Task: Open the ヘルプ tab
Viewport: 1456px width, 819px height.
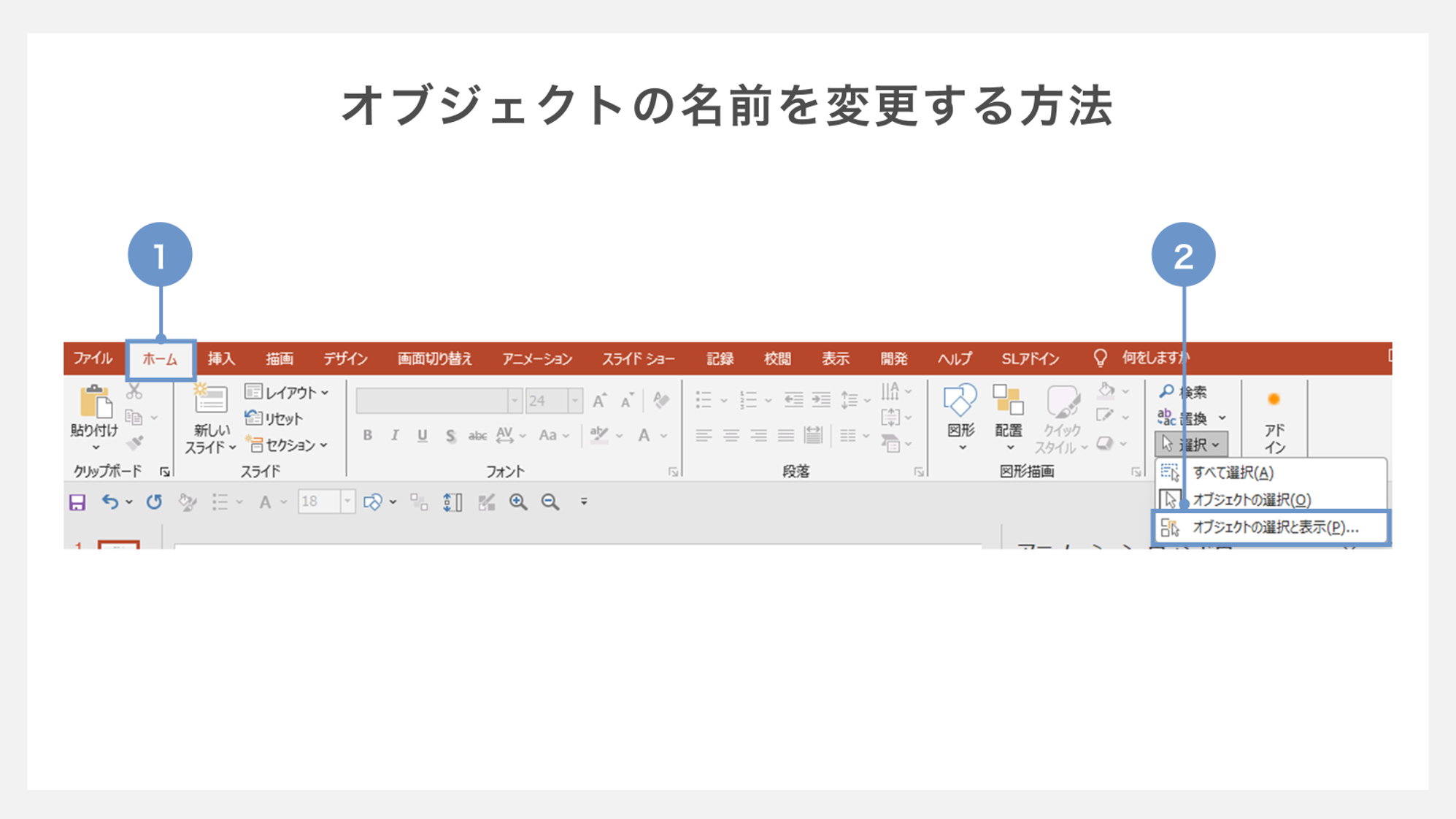Action: click(955, 358)
